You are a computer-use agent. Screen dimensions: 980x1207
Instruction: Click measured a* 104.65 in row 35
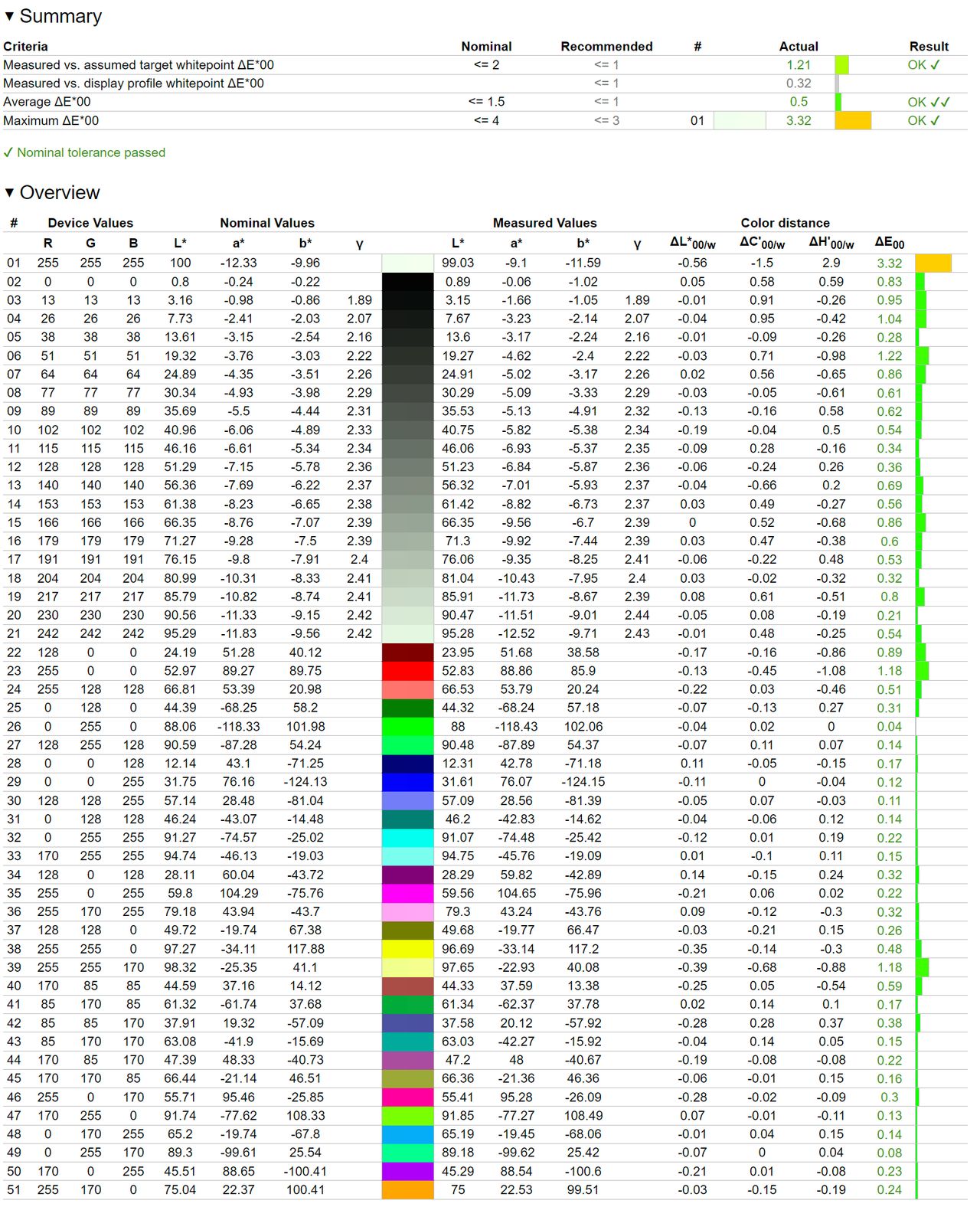coord(517,893)
